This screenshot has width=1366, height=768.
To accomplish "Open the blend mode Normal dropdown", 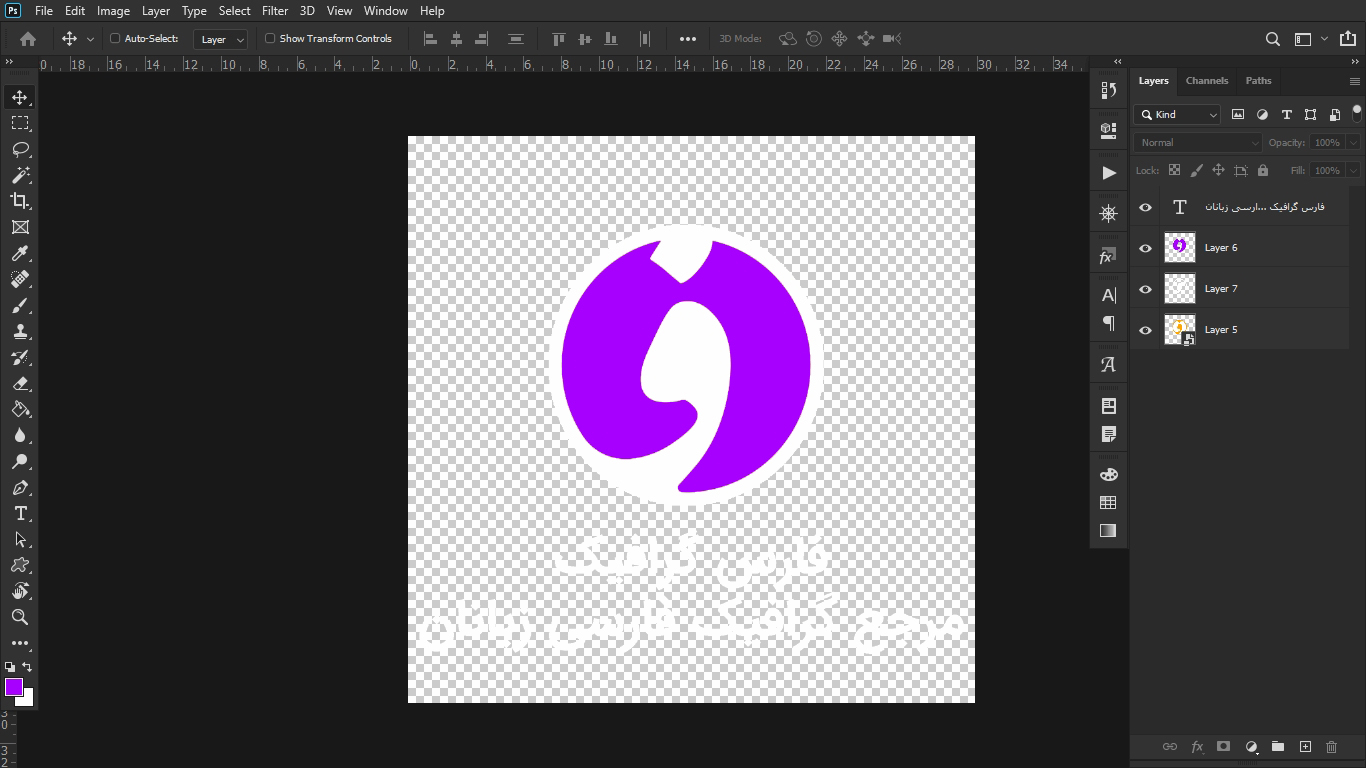I will 1199,143.
